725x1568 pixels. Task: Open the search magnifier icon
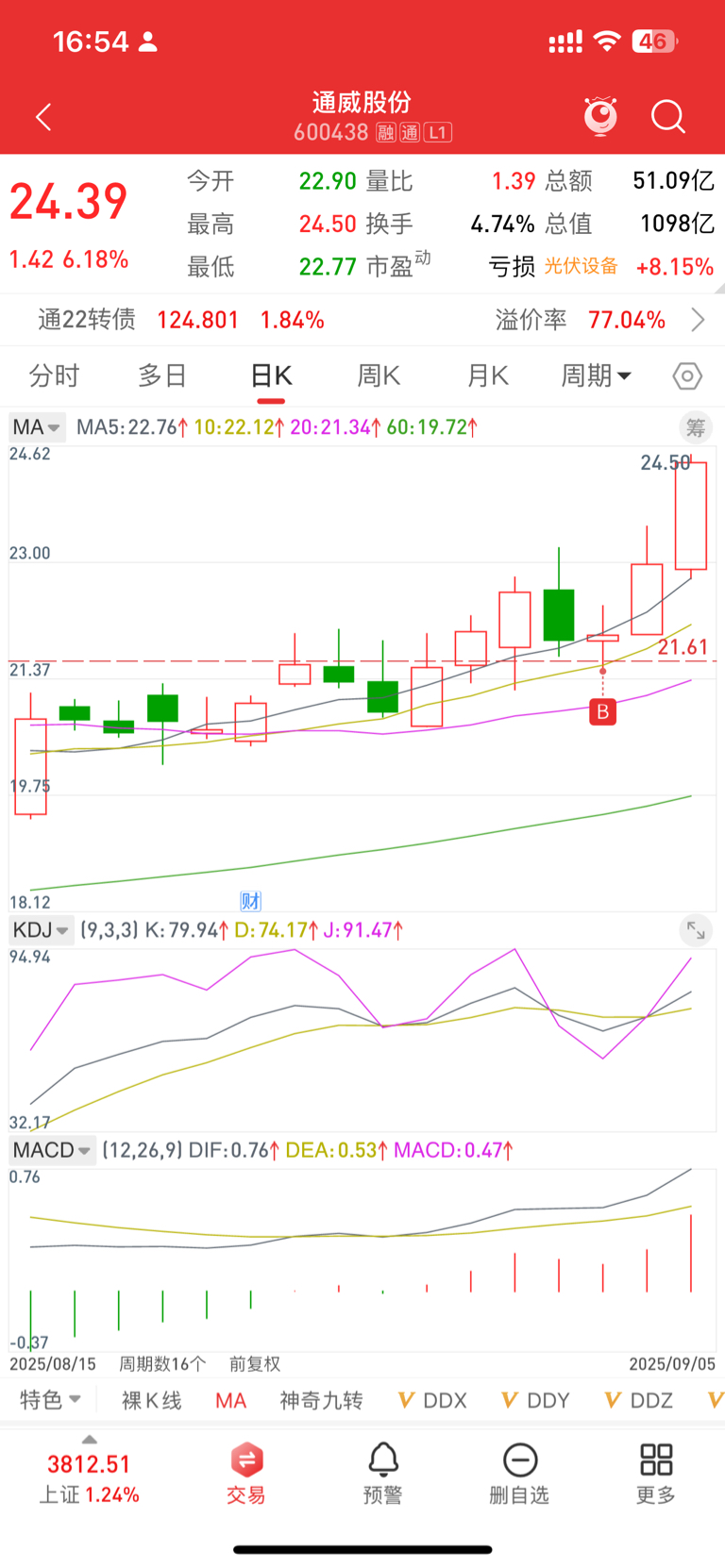point(668,117)
